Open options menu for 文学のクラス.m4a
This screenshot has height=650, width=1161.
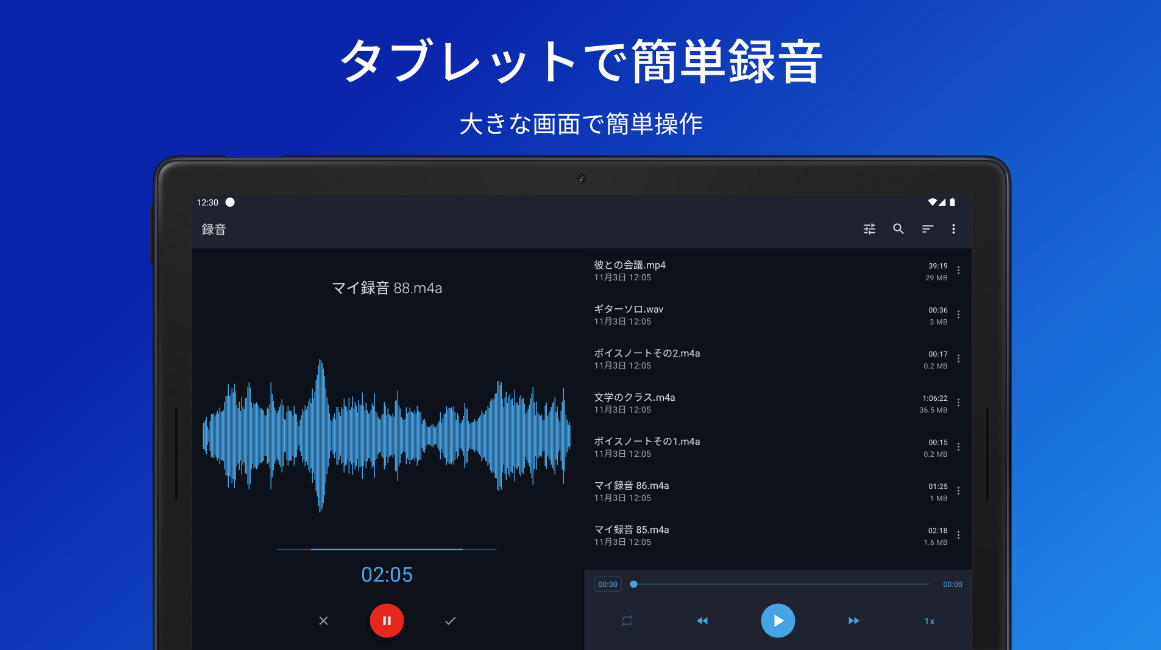pyautogui.click(x=957, y=401)
